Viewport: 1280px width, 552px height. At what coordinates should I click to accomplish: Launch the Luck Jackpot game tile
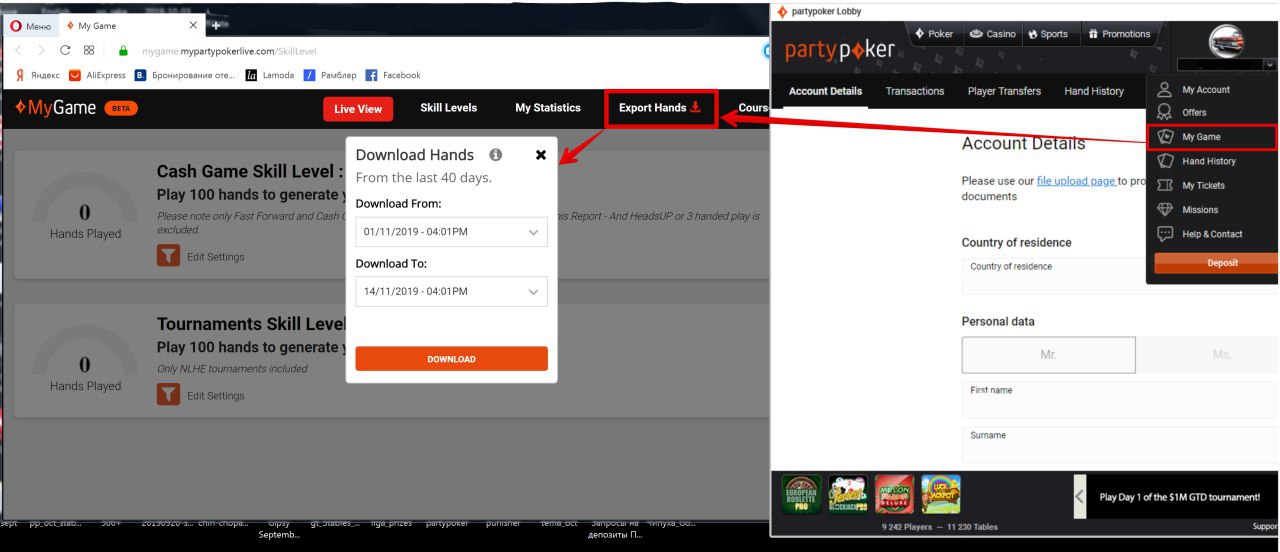[x=940, y=494]
